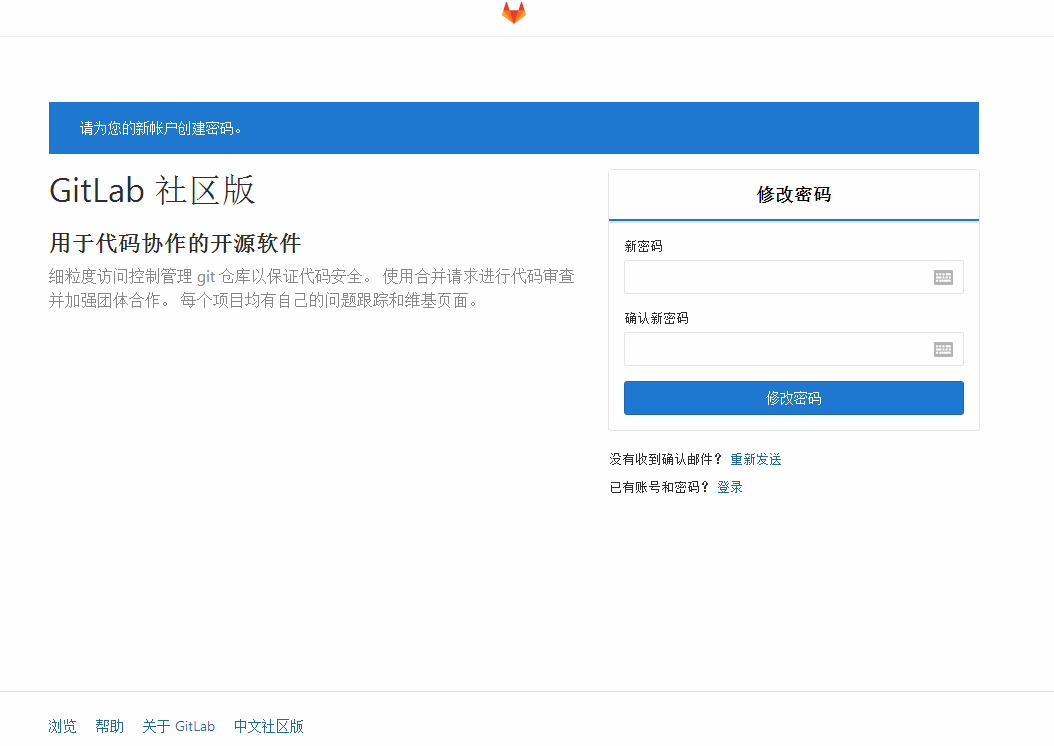
Task: Open the 帮助 footer link
Action: (110, 726)
